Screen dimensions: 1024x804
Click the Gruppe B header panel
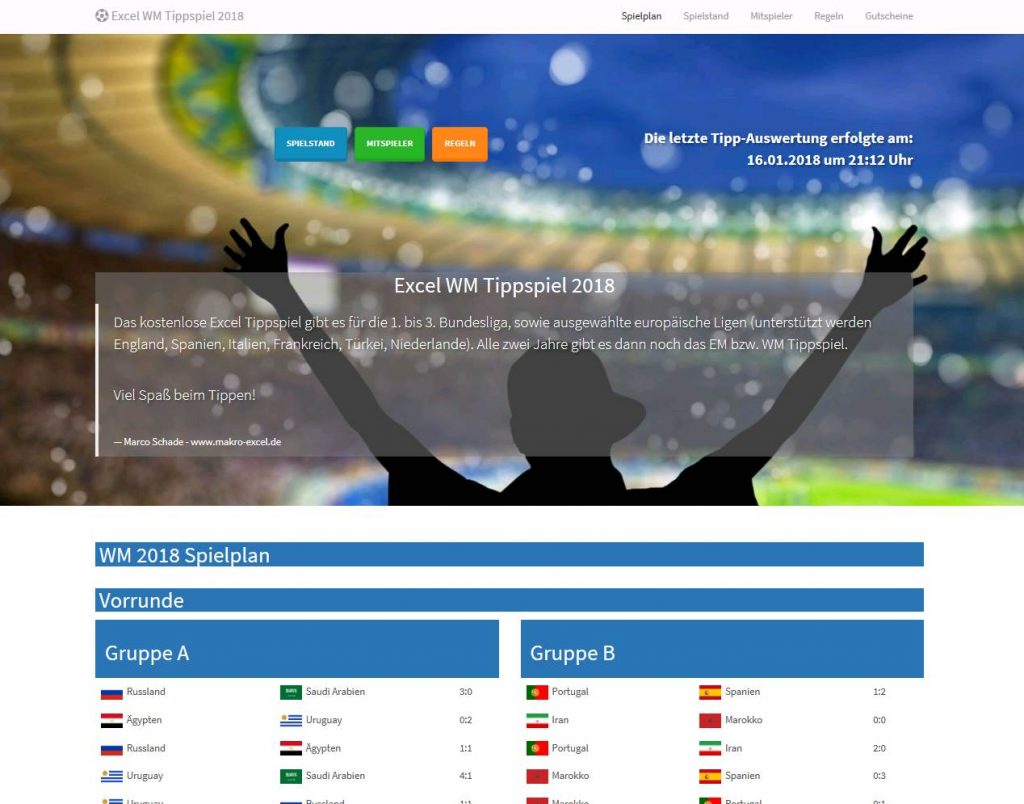(x=722, y=649)
